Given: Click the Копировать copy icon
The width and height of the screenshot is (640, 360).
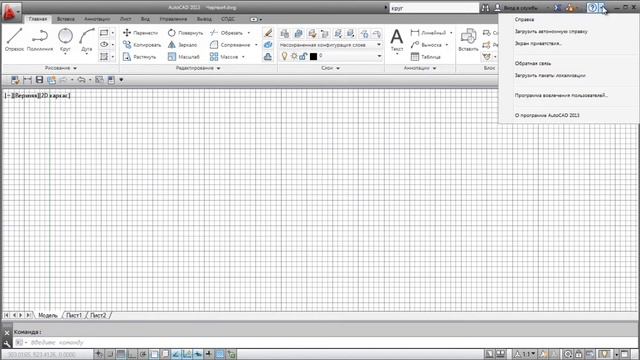Looking at the screenshot, I should 127,44.
